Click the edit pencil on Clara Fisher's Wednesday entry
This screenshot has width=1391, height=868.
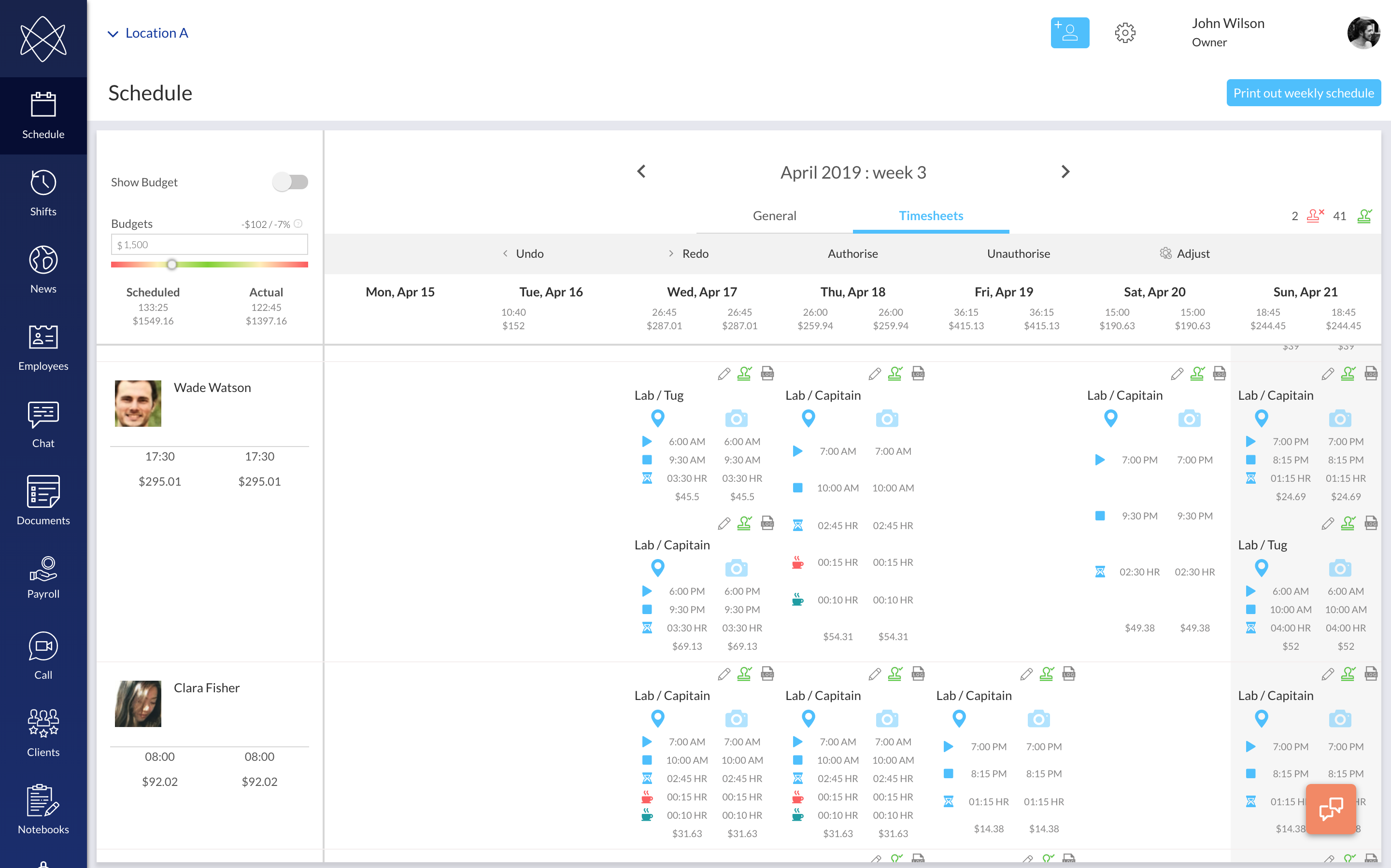point(724,674)
